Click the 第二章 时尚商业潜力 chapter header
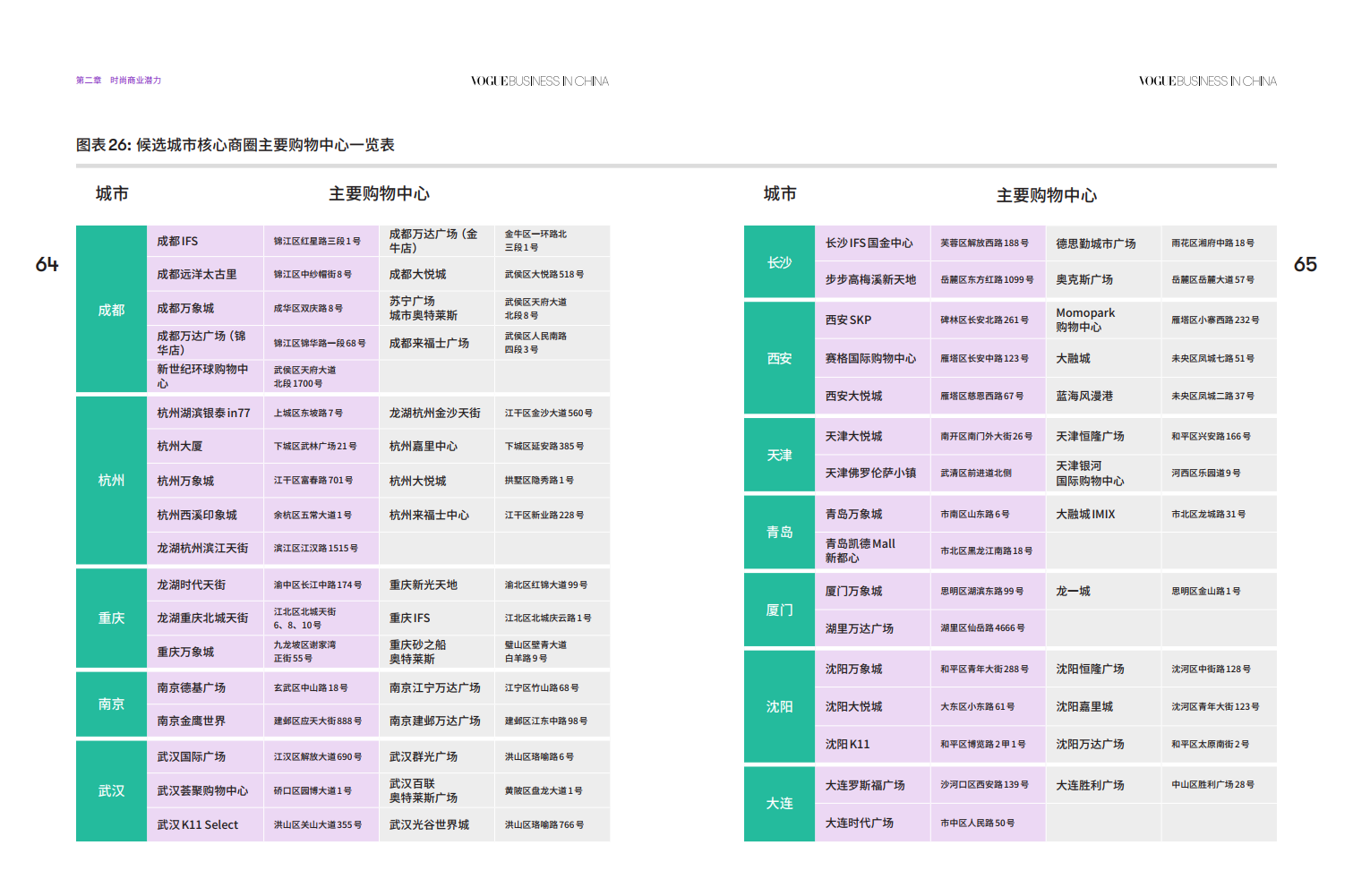This screenshot has width=1353, height=896. click(x=118, y=81)
